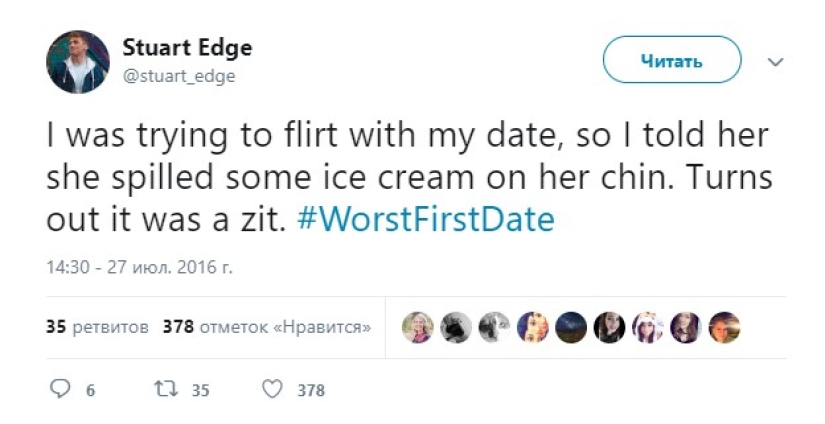825x424 pixels.
Task: Select the second liker avatar, black-and-white photo
Action: [x=456, y=327]
